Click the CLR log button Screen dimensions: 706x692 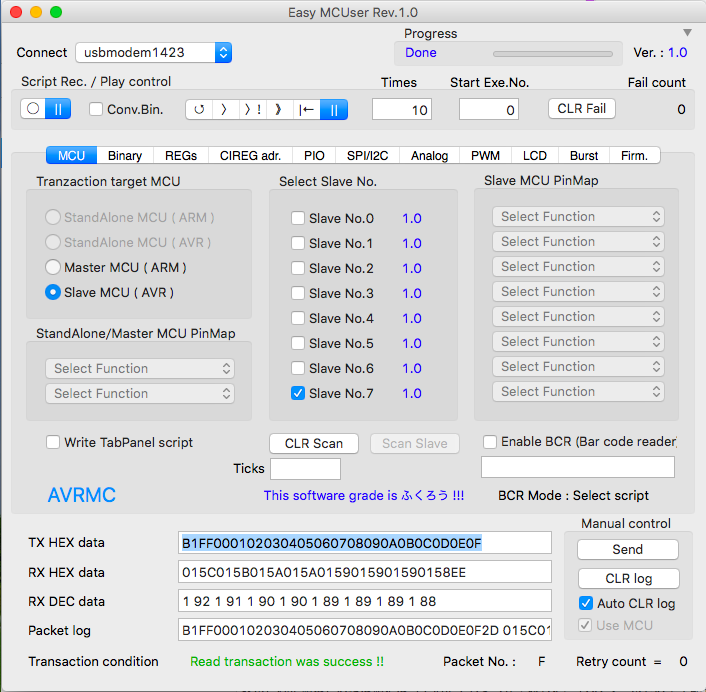click(629, 578)
